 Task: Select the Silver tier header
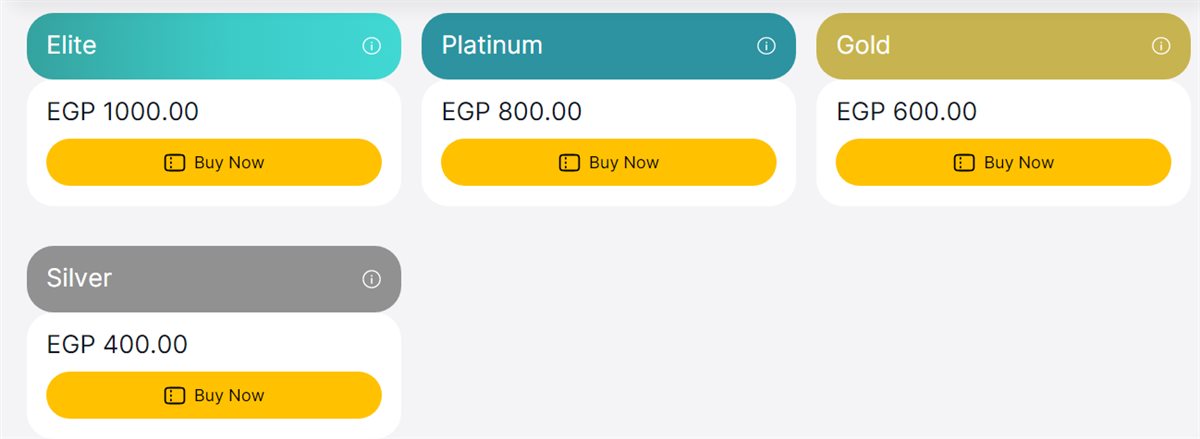pos(214,279)
